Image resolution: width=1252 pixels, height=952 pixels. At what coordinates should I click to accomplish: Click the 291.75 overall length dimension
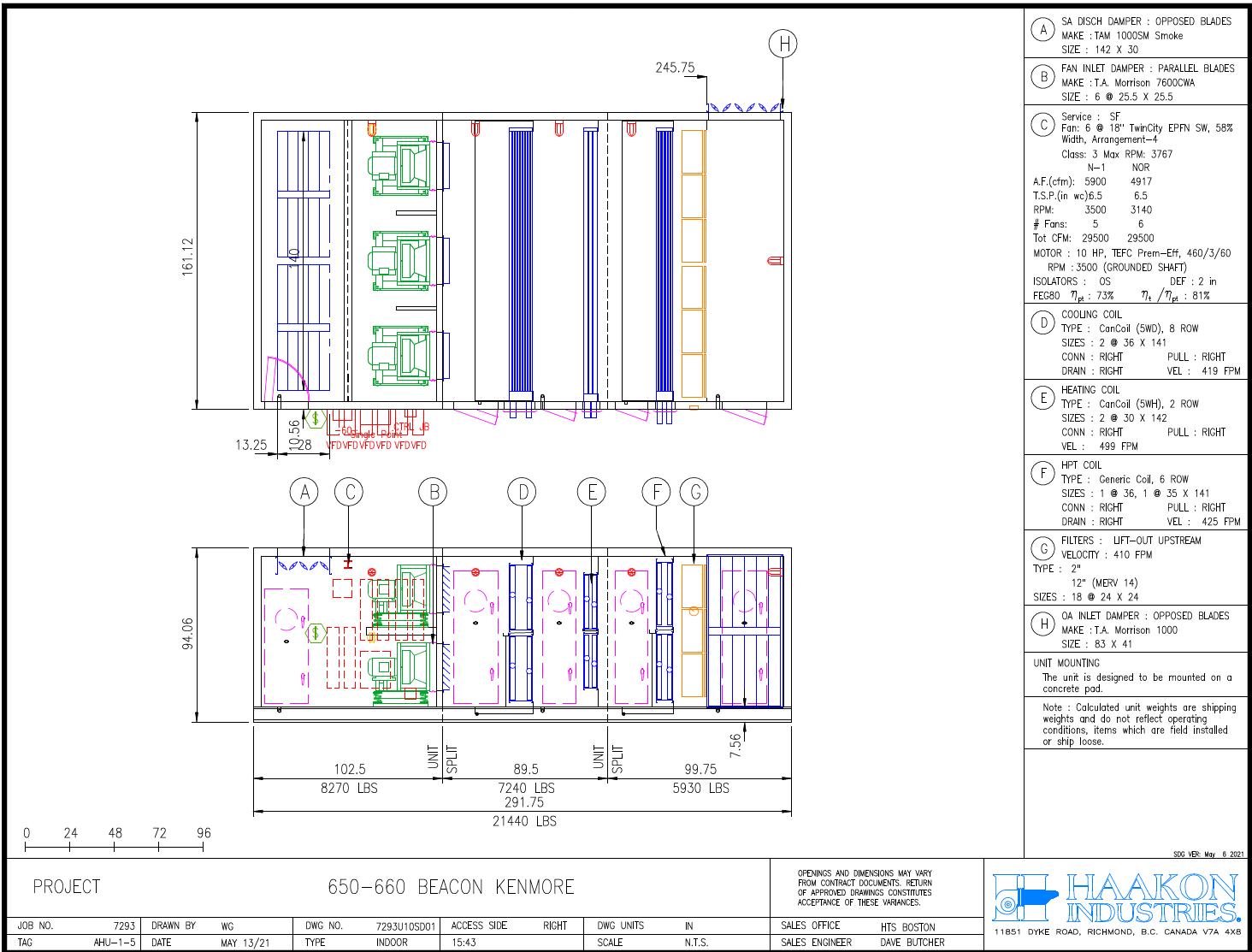523,802
